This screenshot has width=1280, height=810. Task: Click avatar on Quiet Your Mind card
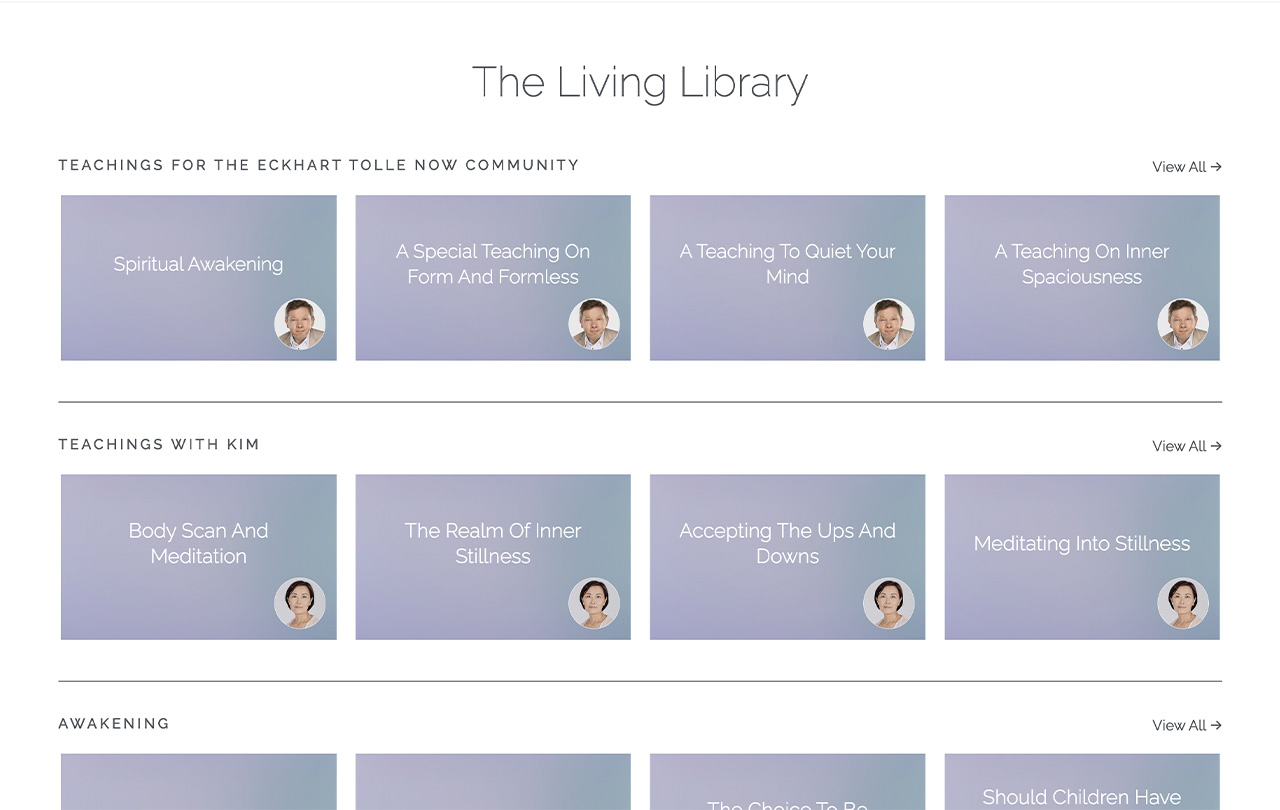click(889, 324)
